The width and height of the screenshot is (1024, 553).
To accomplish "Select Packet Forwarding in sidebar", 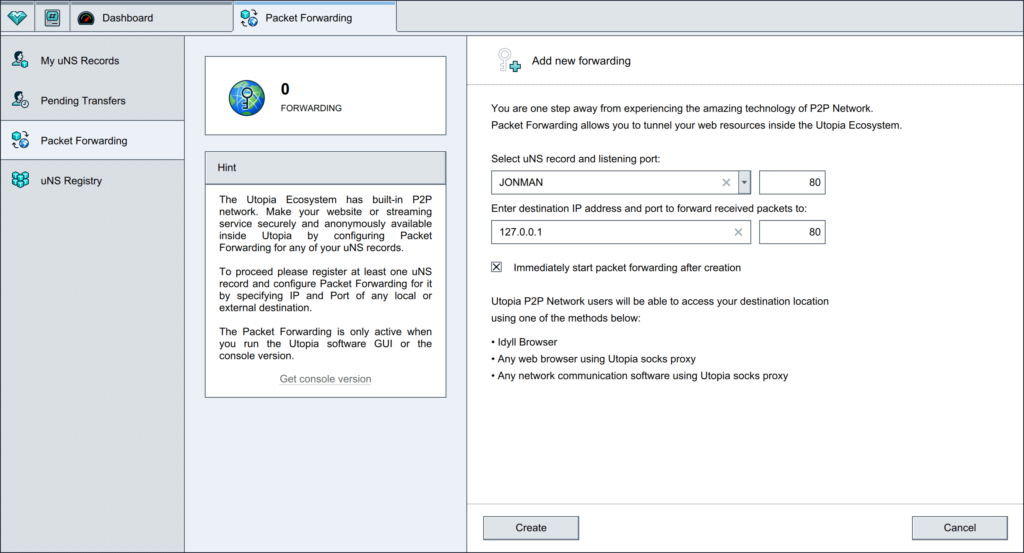I will click(x=92, y=140).
